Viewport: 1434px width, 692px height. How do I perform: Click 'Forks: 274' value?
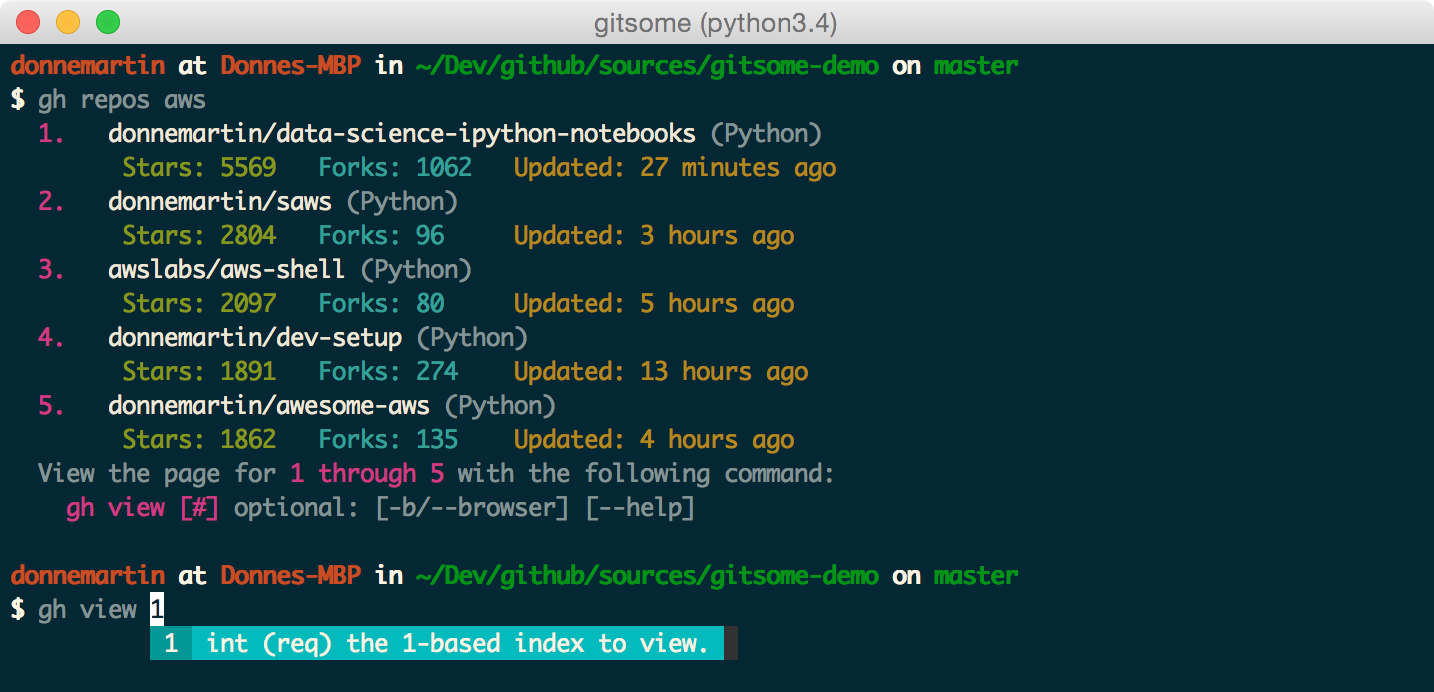tap(388, 371)
